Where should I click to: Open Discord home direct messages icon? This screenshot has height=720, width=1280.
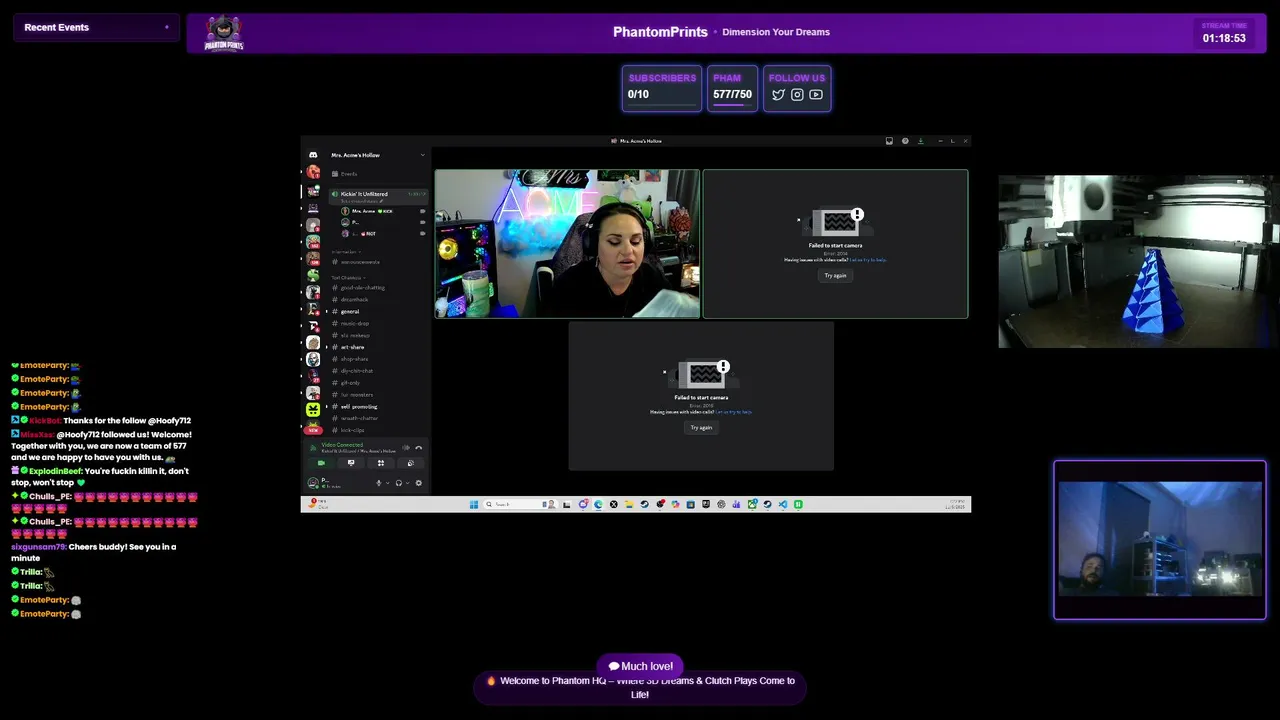[x=313, y=155]
